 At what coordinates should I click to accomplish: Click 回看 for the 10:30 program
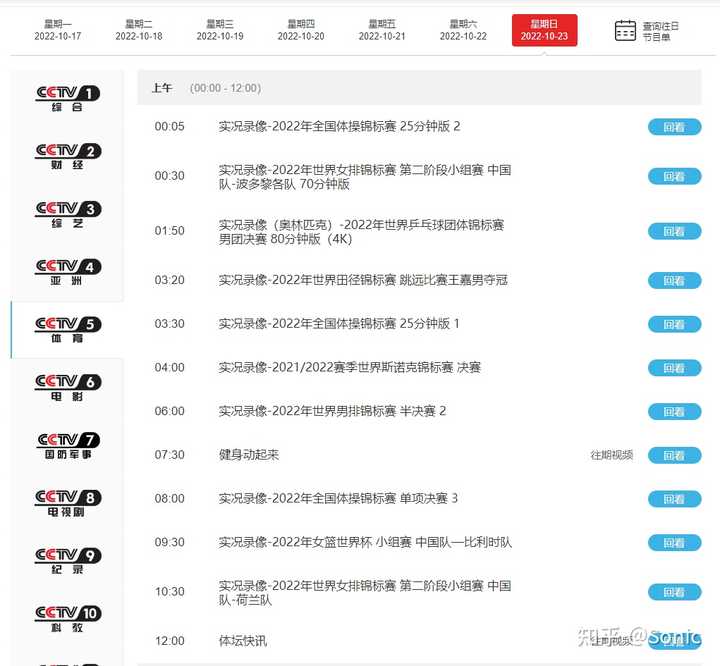click(x=675, y=592)
